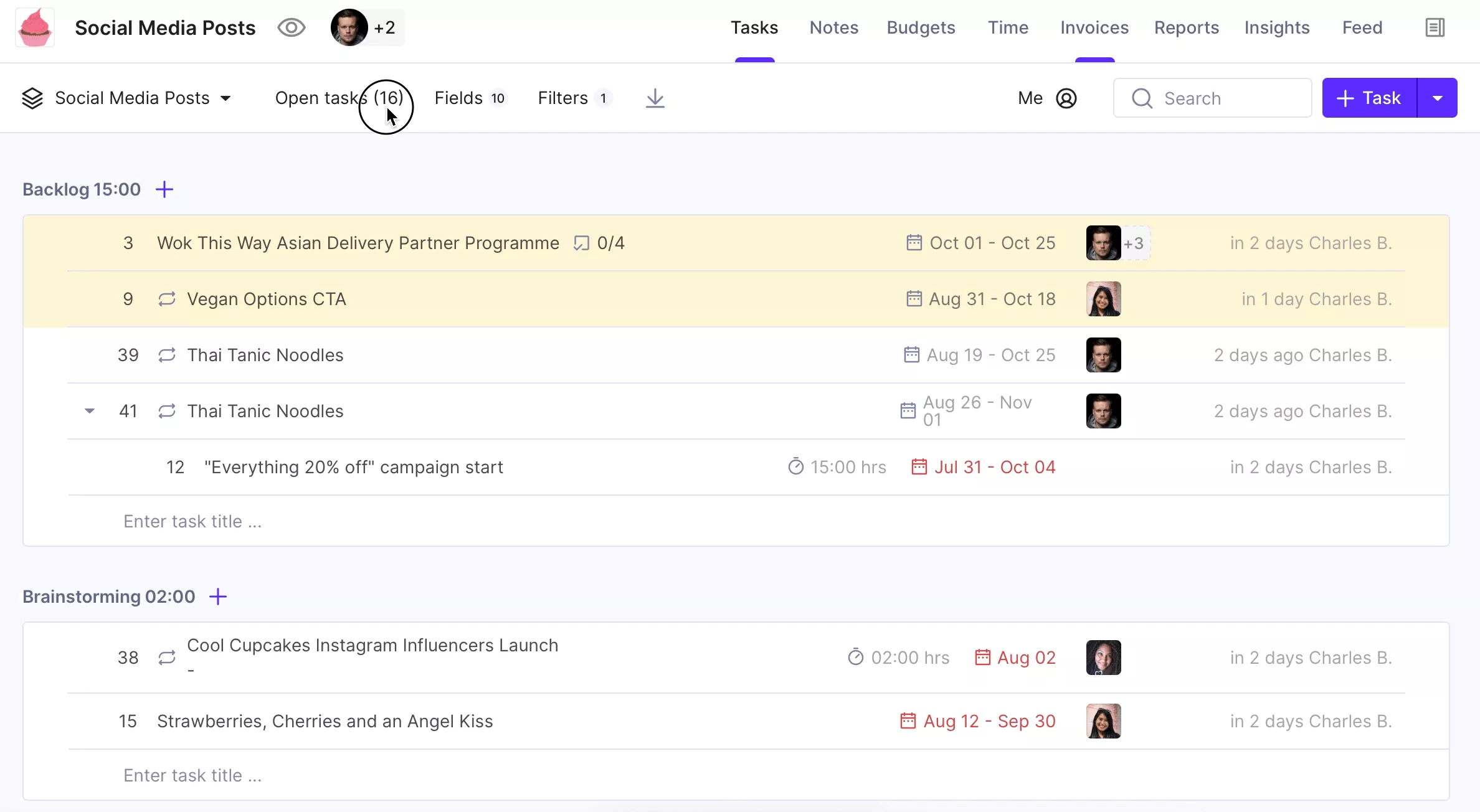Viewport: 1480px width, 812px height.
Task: Open the Budgets tab
Action: pos(921,27)
